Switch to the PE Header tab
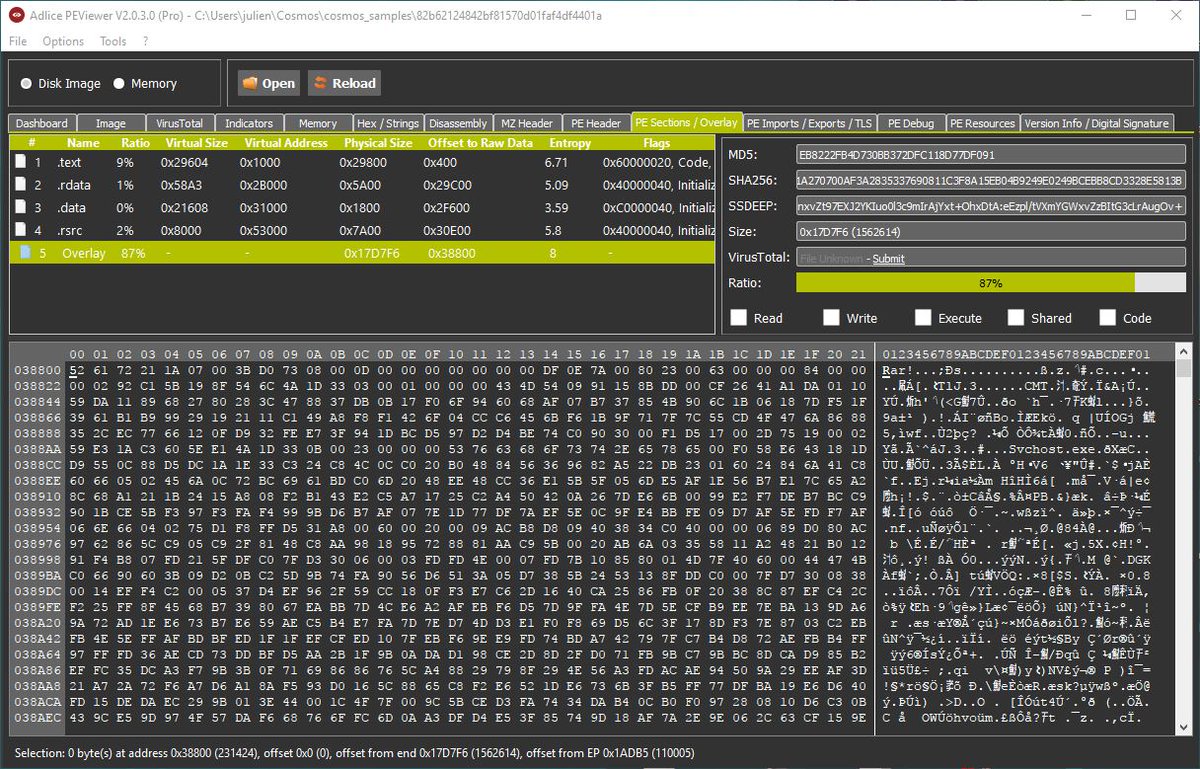The height and width of the screenshot is (769, 1200). coord(596,123)
